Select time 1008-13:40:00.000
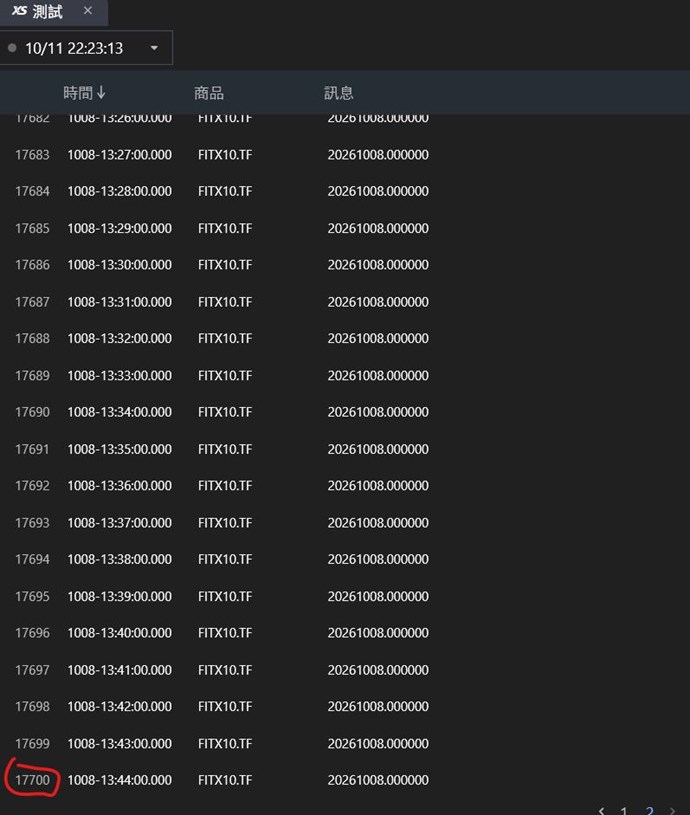This screenshot has width=690, height=815. tap(120, 633)
